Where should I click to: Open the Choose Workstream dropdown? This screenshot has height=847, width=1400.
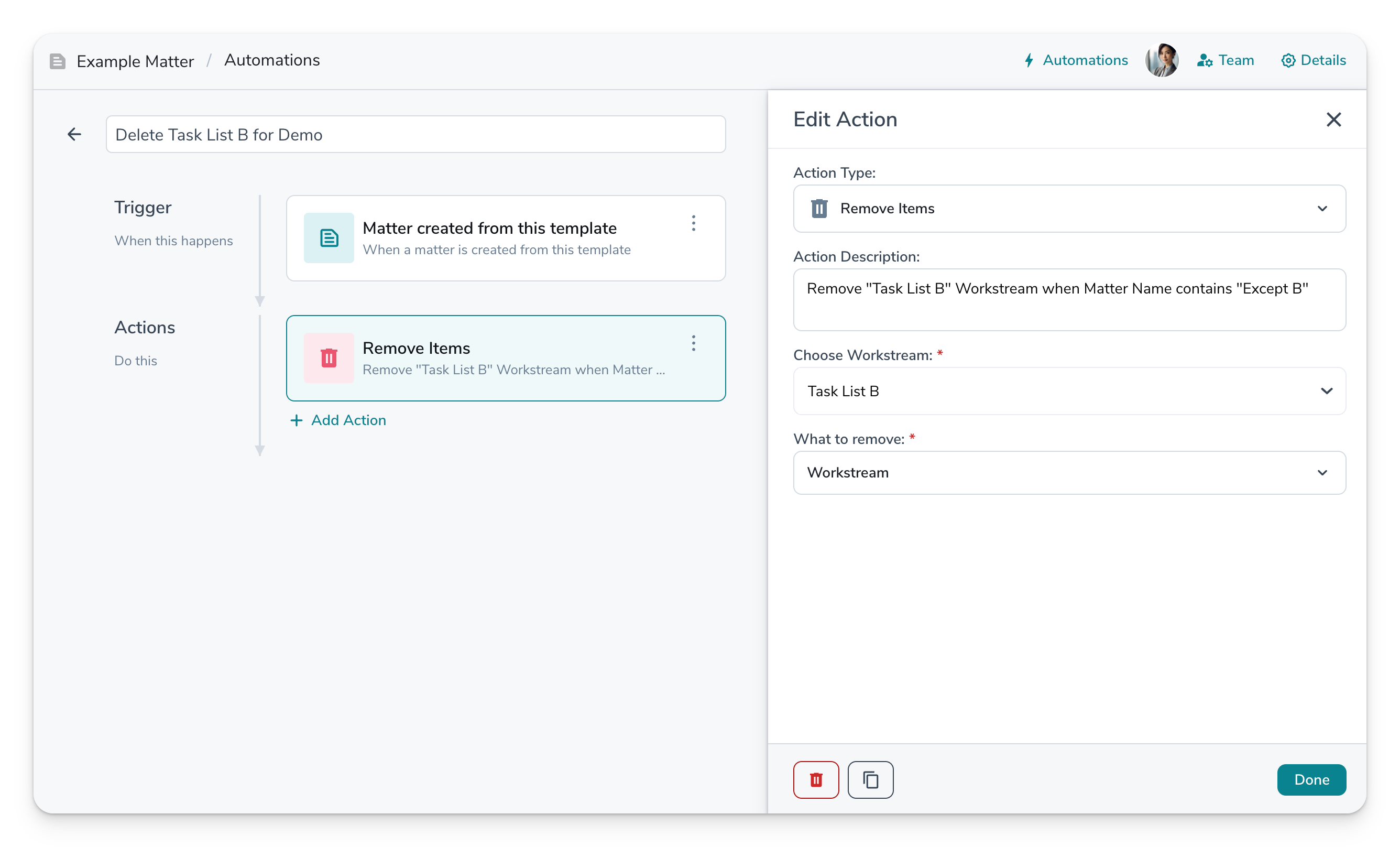[1069, 391]
